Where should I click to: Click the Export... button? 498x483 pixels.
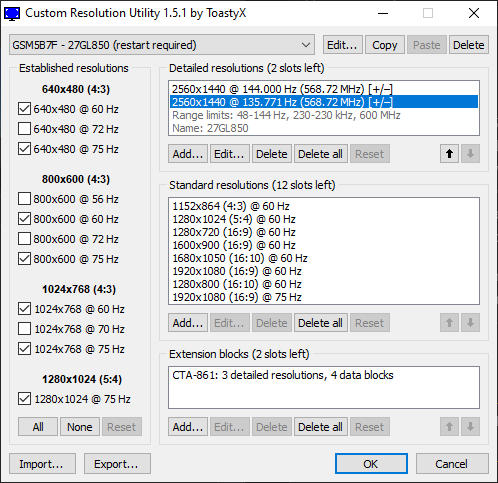pos(117,464)
